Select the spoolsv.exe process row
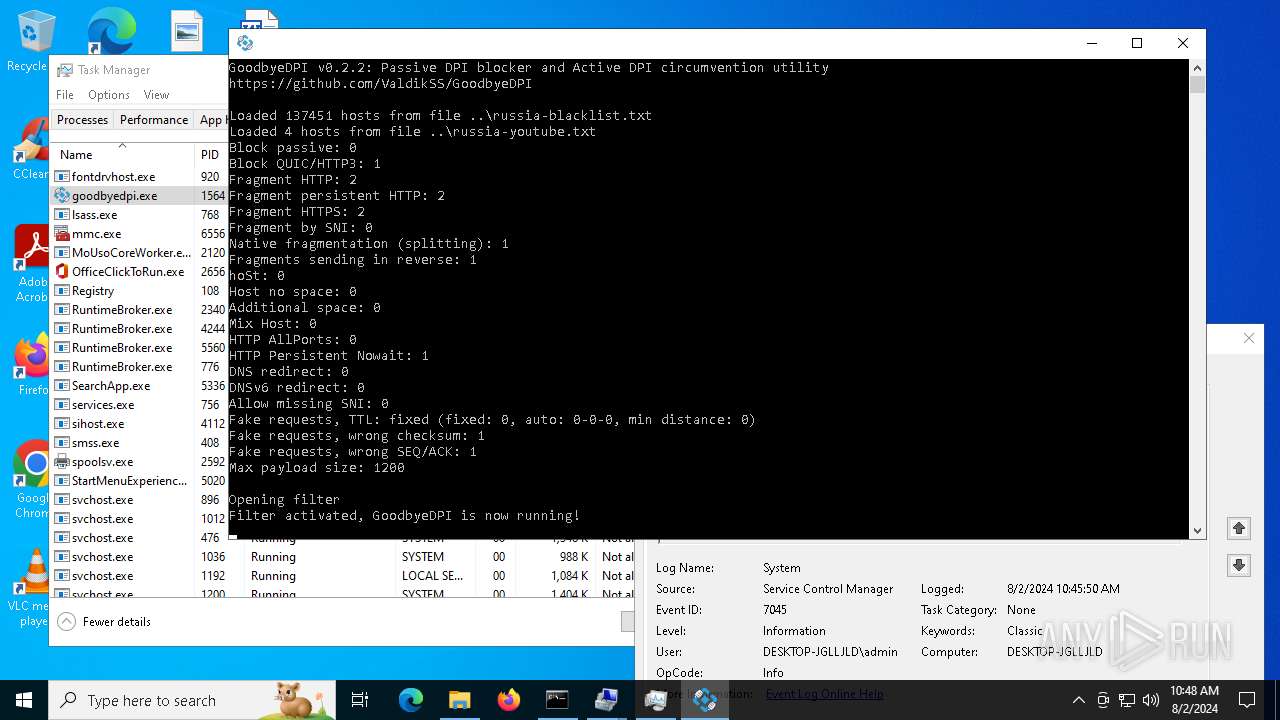 (x=139, y=462)
